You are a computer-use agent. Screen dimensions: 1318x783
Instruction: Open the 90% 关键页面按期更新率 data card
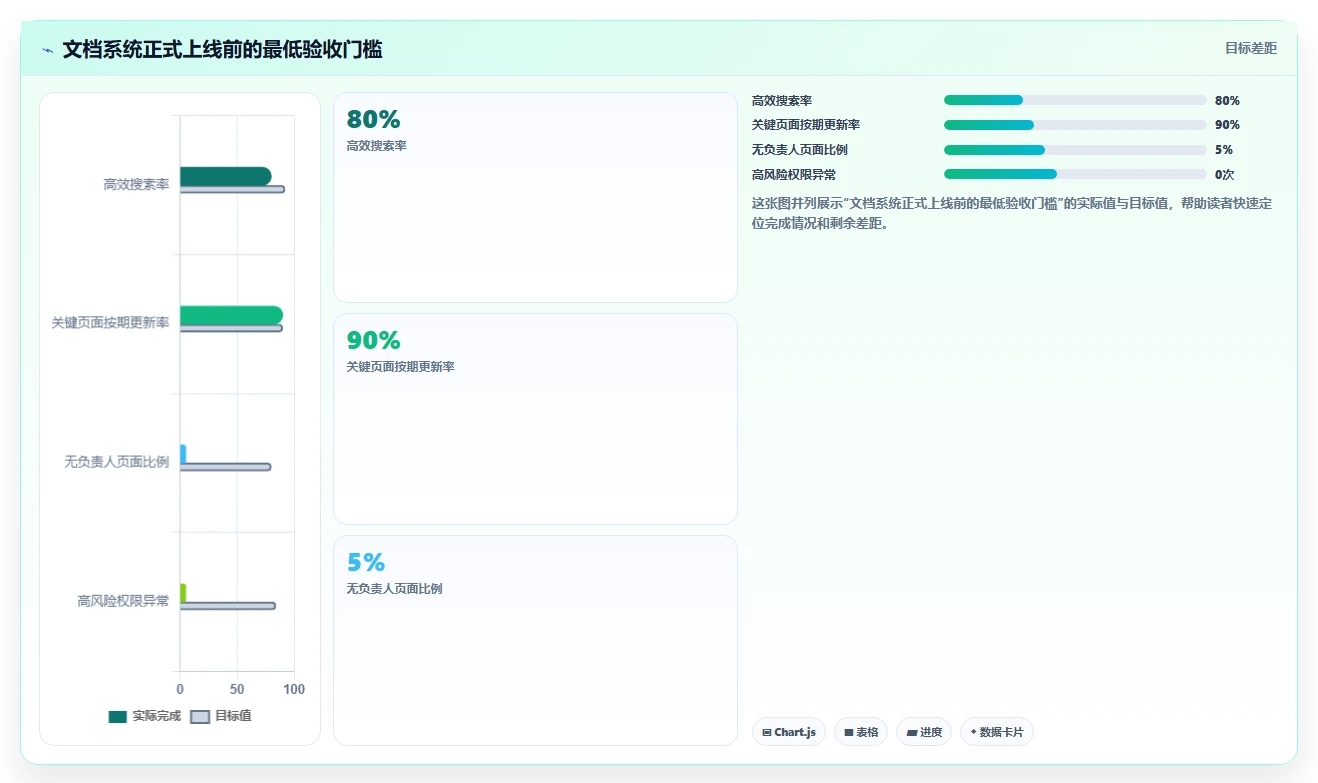[535, 419]
